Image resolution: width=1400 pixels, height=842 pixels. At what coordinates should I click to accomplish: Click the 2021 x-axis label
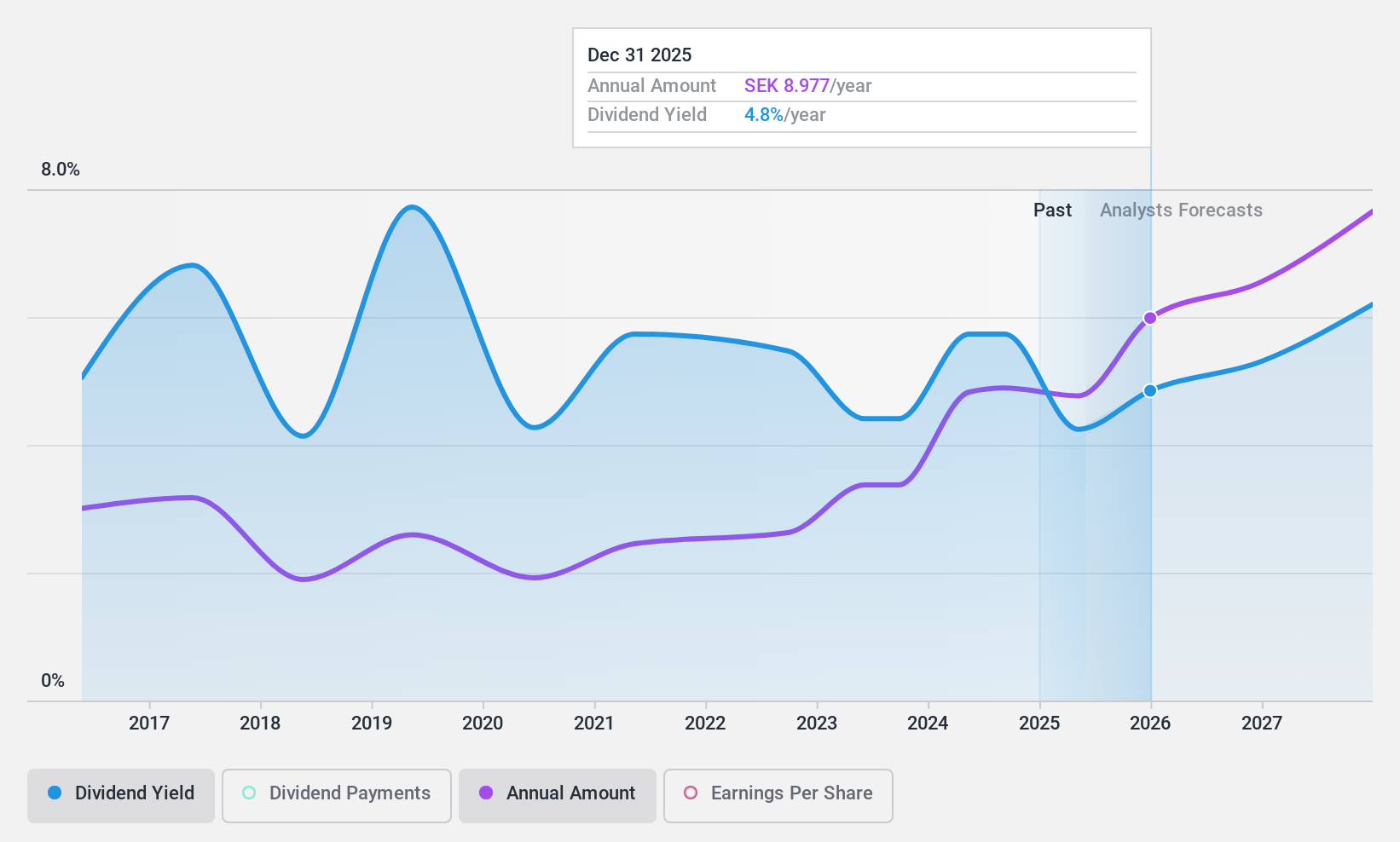(x=594, y=723)
